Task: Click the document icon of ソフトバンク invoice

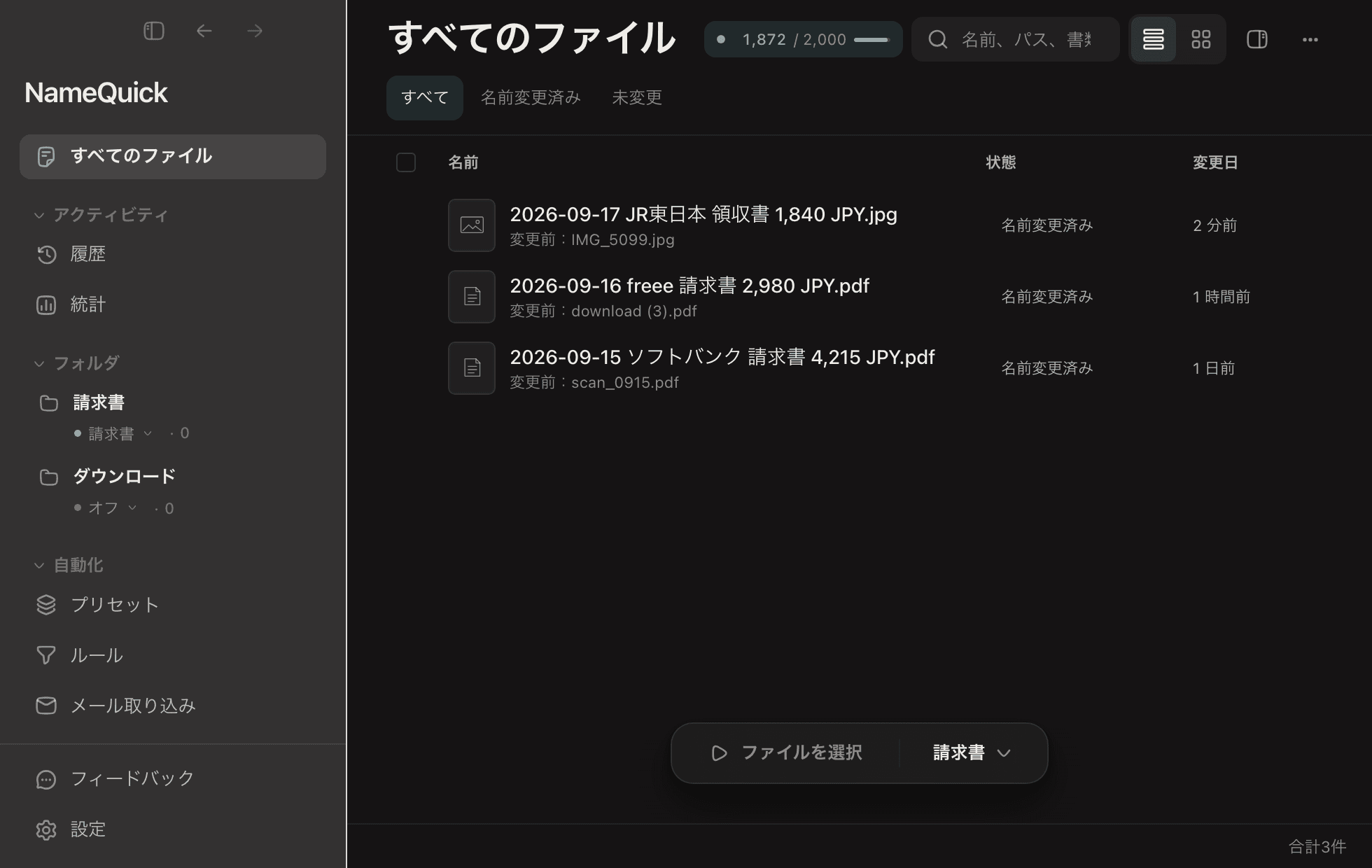Action: [x=472, y=368]
